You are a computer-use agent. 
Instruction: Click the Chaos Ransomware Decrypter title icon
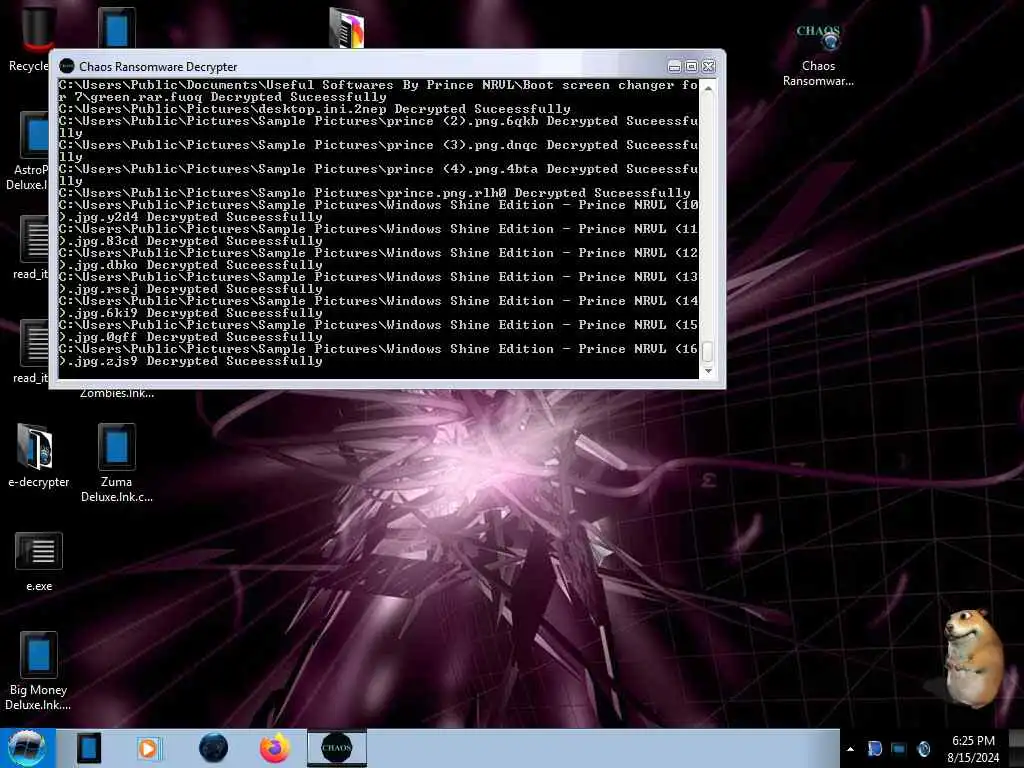pos(67,66)
